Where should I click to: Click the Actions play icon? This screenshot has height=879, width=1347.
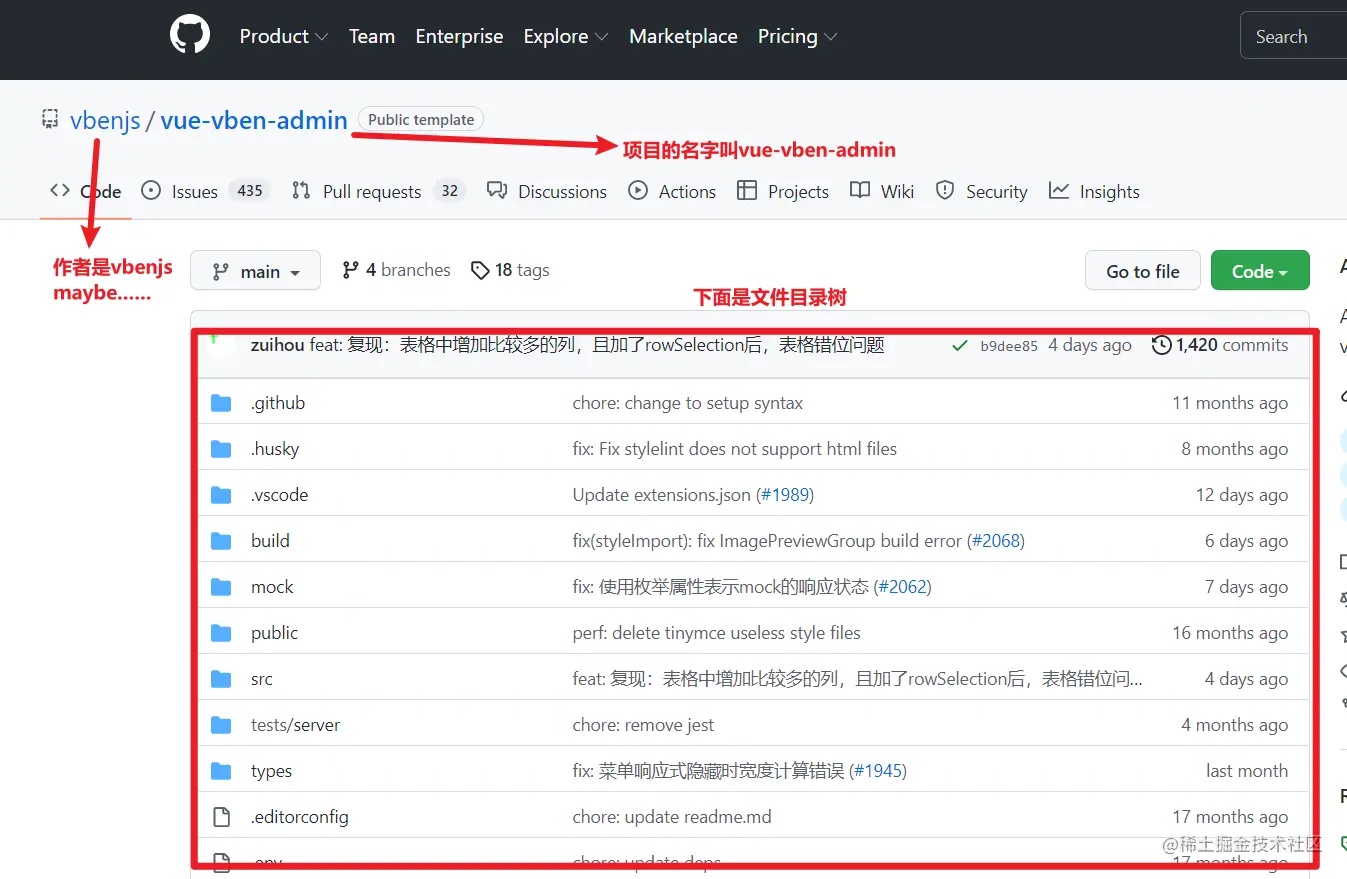coord(638,190)
